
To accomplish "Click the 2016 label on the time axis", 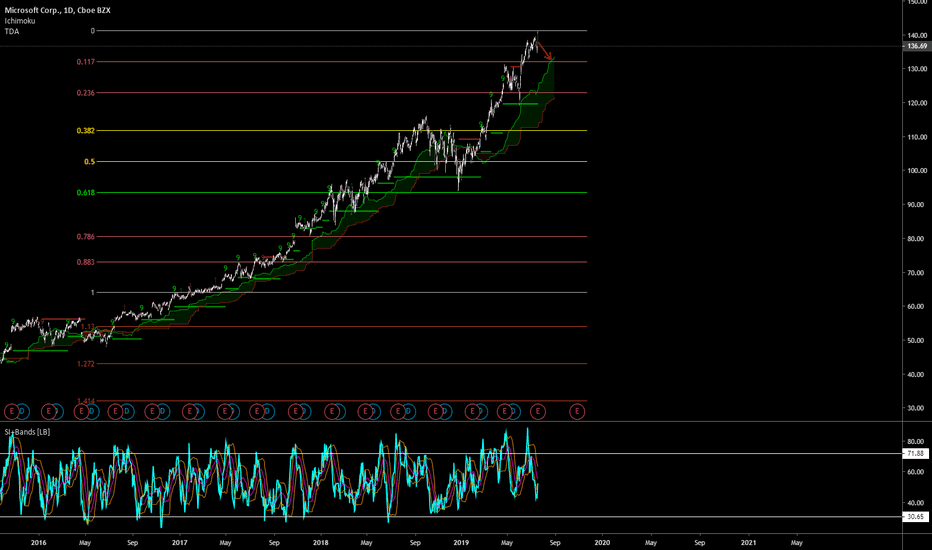I will click(x=39, y=542).
